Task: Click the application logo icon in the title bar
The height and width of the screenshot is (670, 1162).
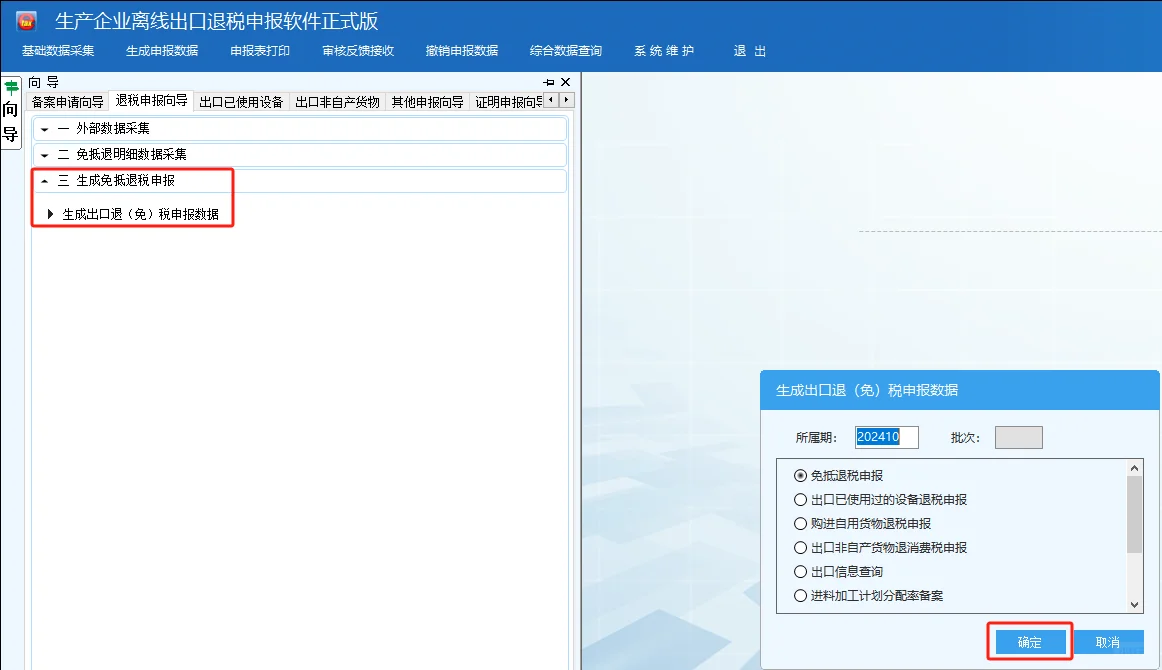Action: click(x=27, y=19)
